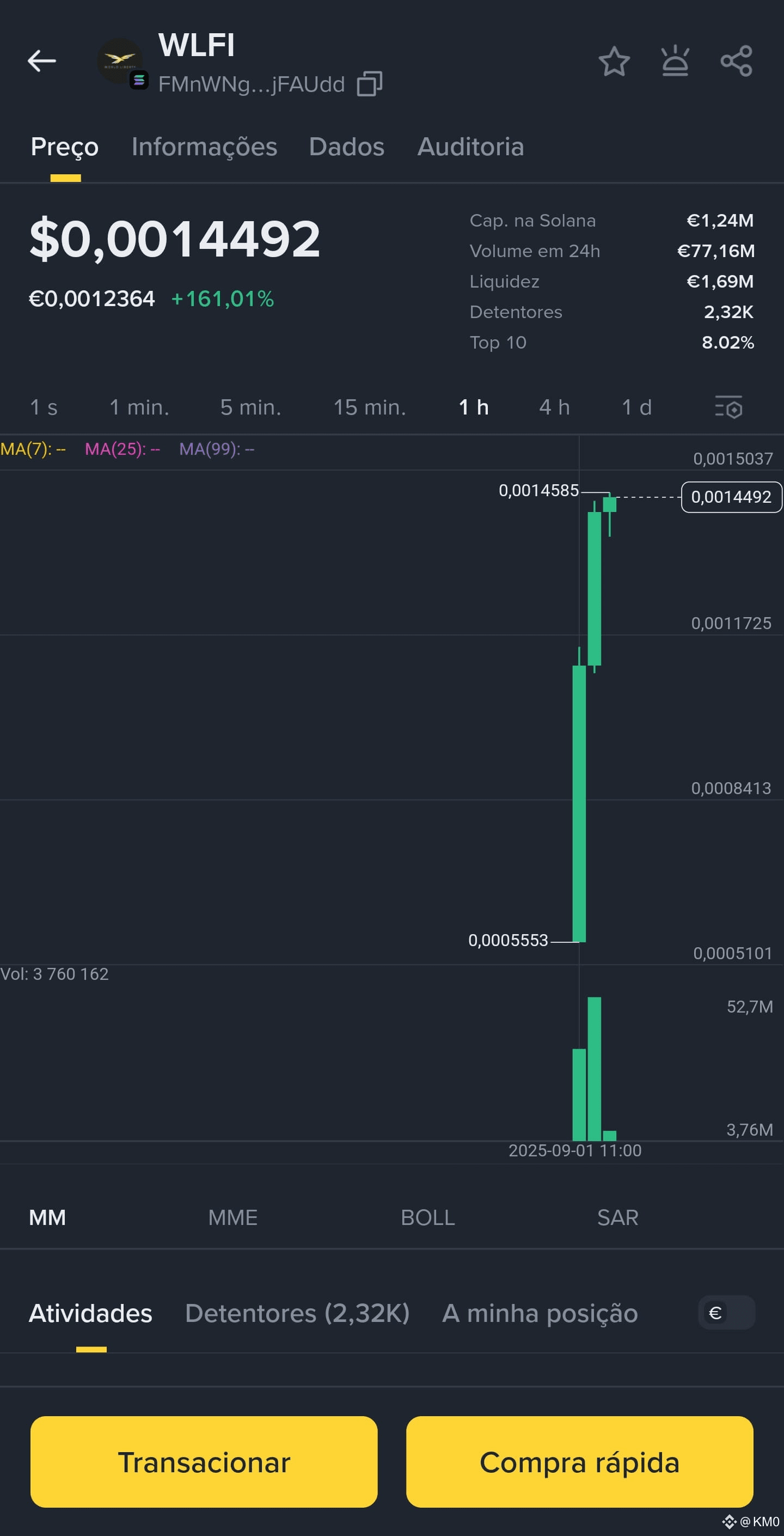Tap the WLFI token logo
784x1536 pixels.
[x=120, y=62]
